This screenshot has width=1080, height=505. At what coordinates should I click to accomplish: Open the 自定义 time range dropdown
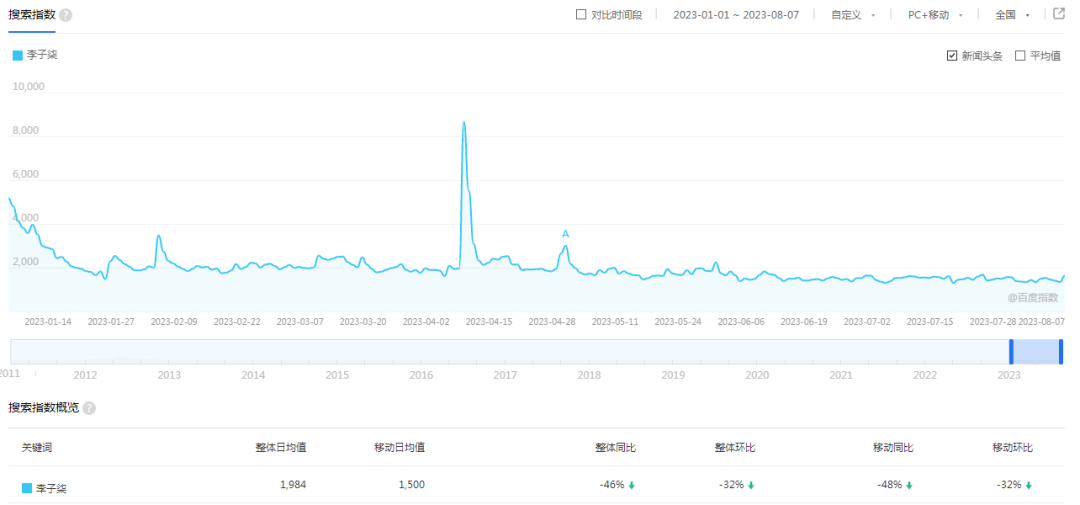tap(853, 15)
